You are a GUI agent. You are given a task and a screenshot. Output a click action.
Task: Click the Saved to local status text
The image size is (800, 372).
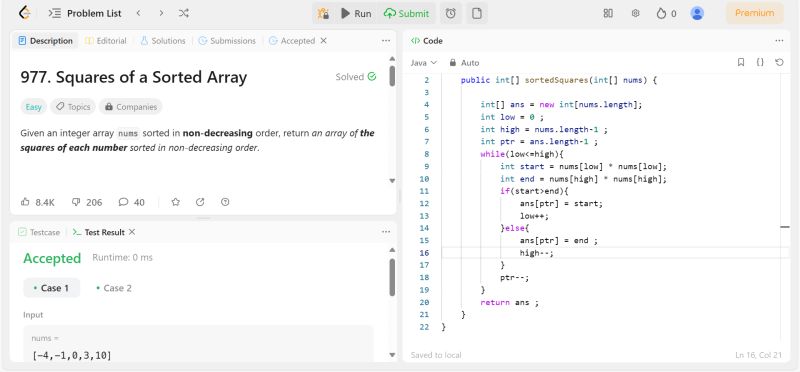click(436, 355)
